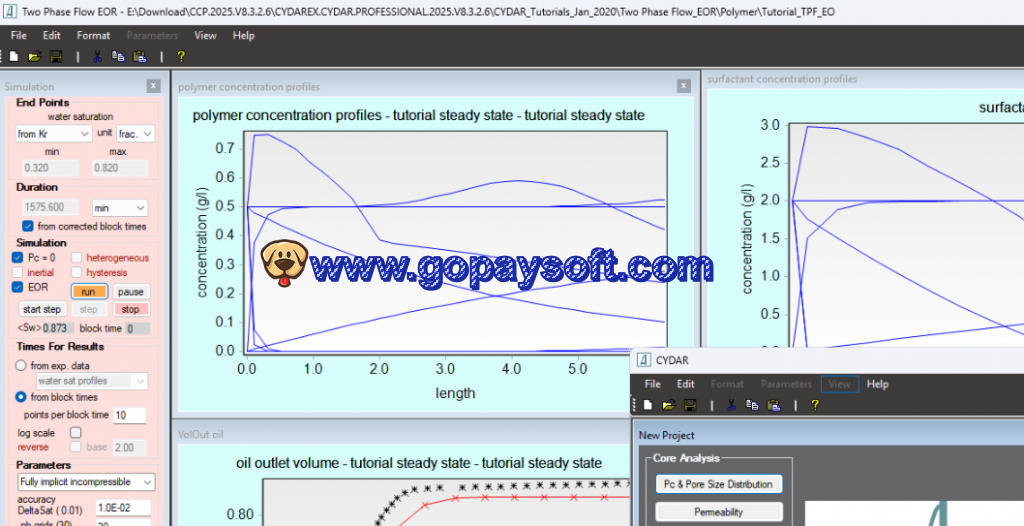
Task: Toggle from corrected block times checkbox
Action: tap(27, 226)
